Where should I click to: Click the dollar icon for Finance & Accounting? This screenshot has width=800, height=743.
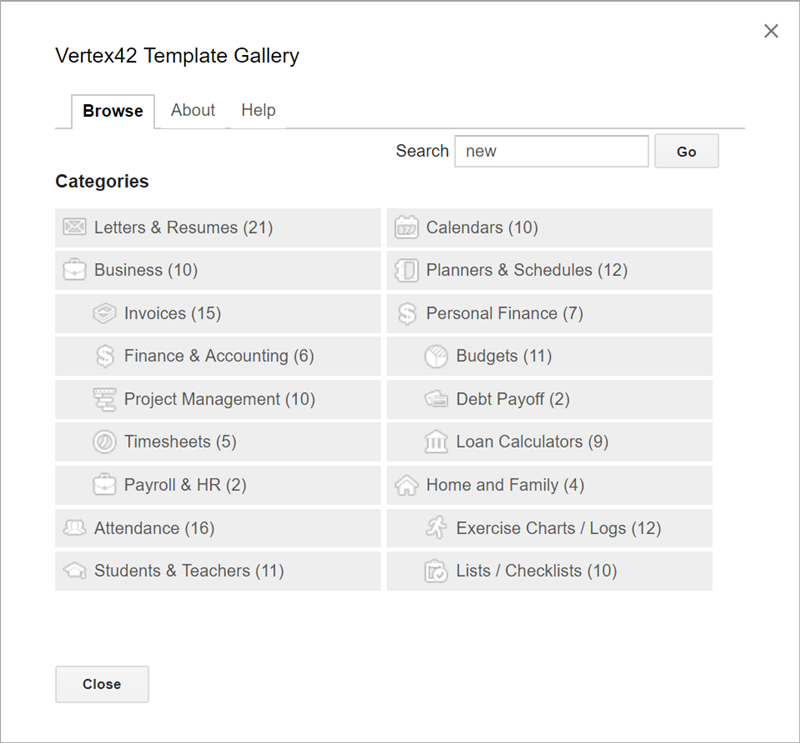[104, 356]
